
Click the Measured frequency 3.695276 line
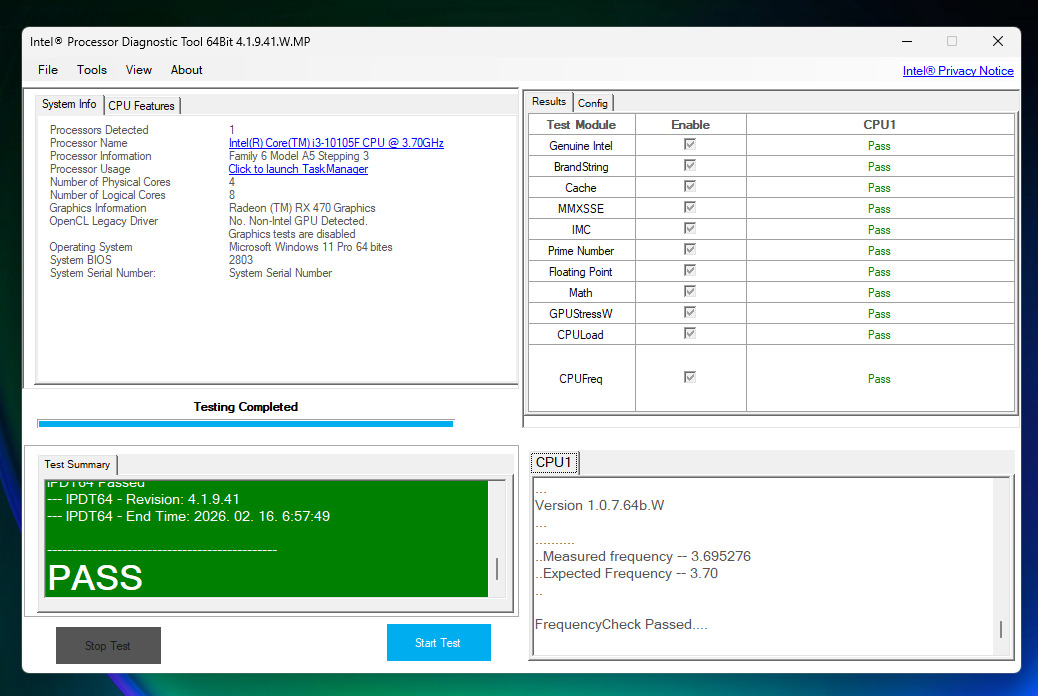point(643,556)
